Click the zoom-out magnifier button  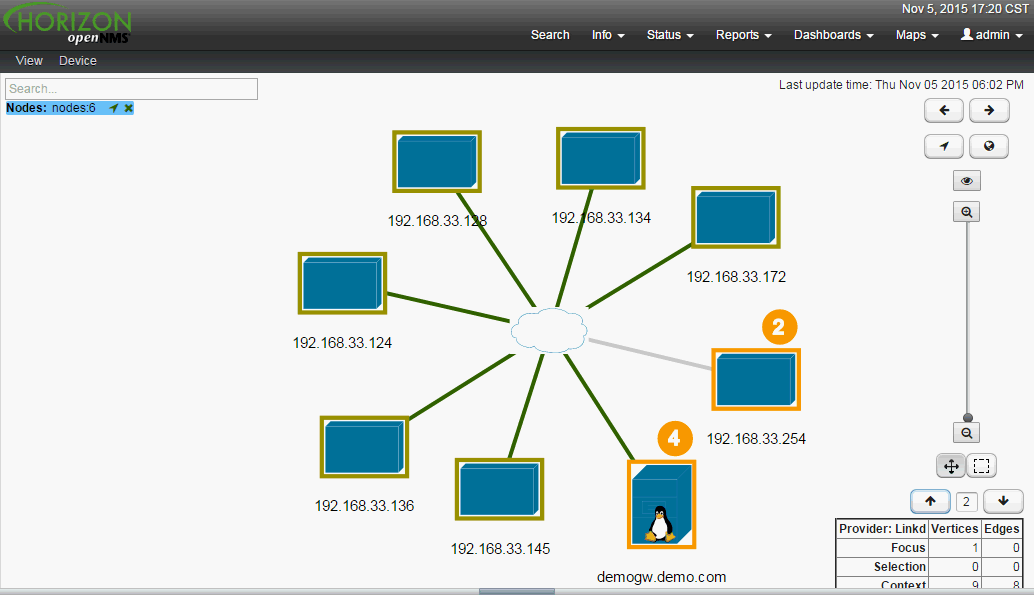click(966, 433)
